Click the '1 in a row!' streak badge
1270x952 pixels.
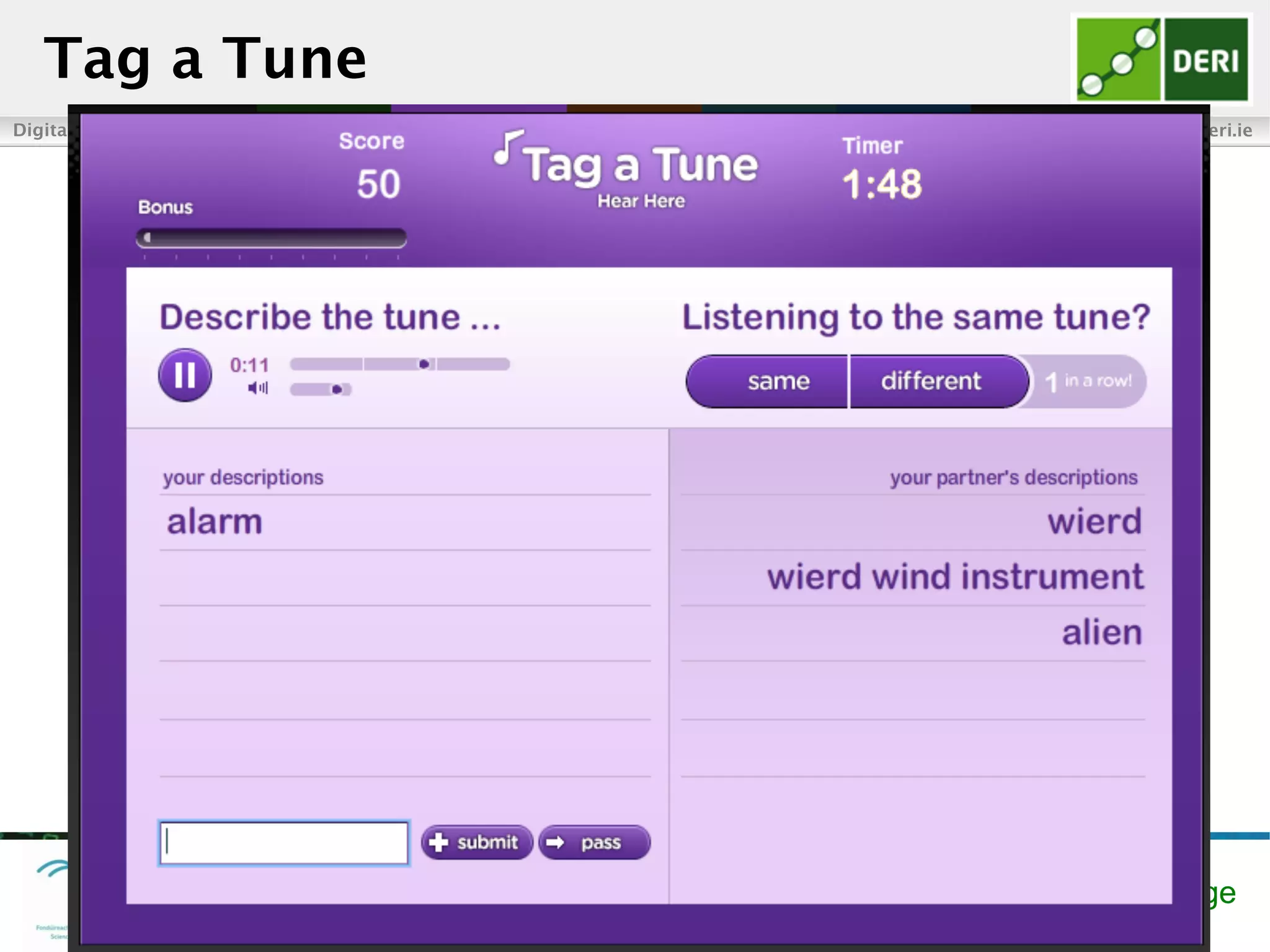[x=1088, y=381]
